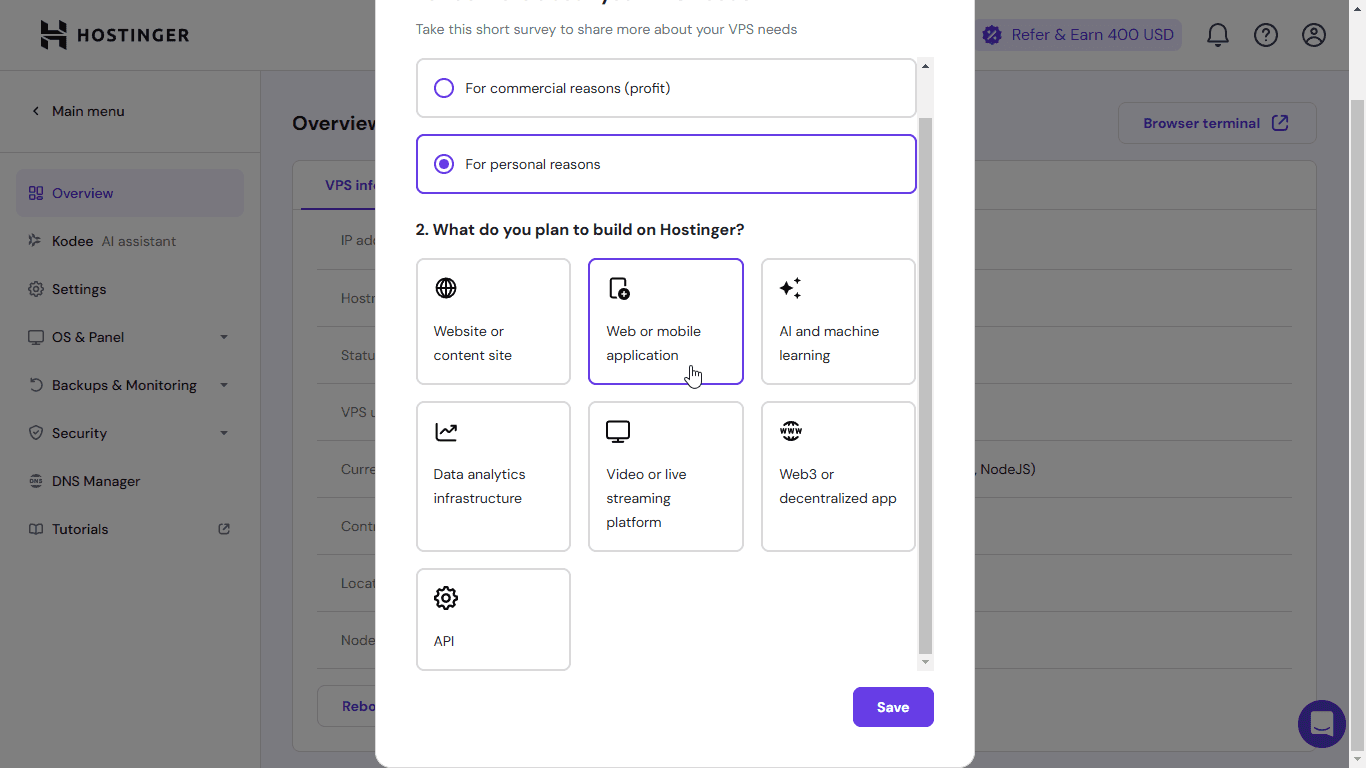
Task: Choose AI and machine learning card
Action: 838,321
